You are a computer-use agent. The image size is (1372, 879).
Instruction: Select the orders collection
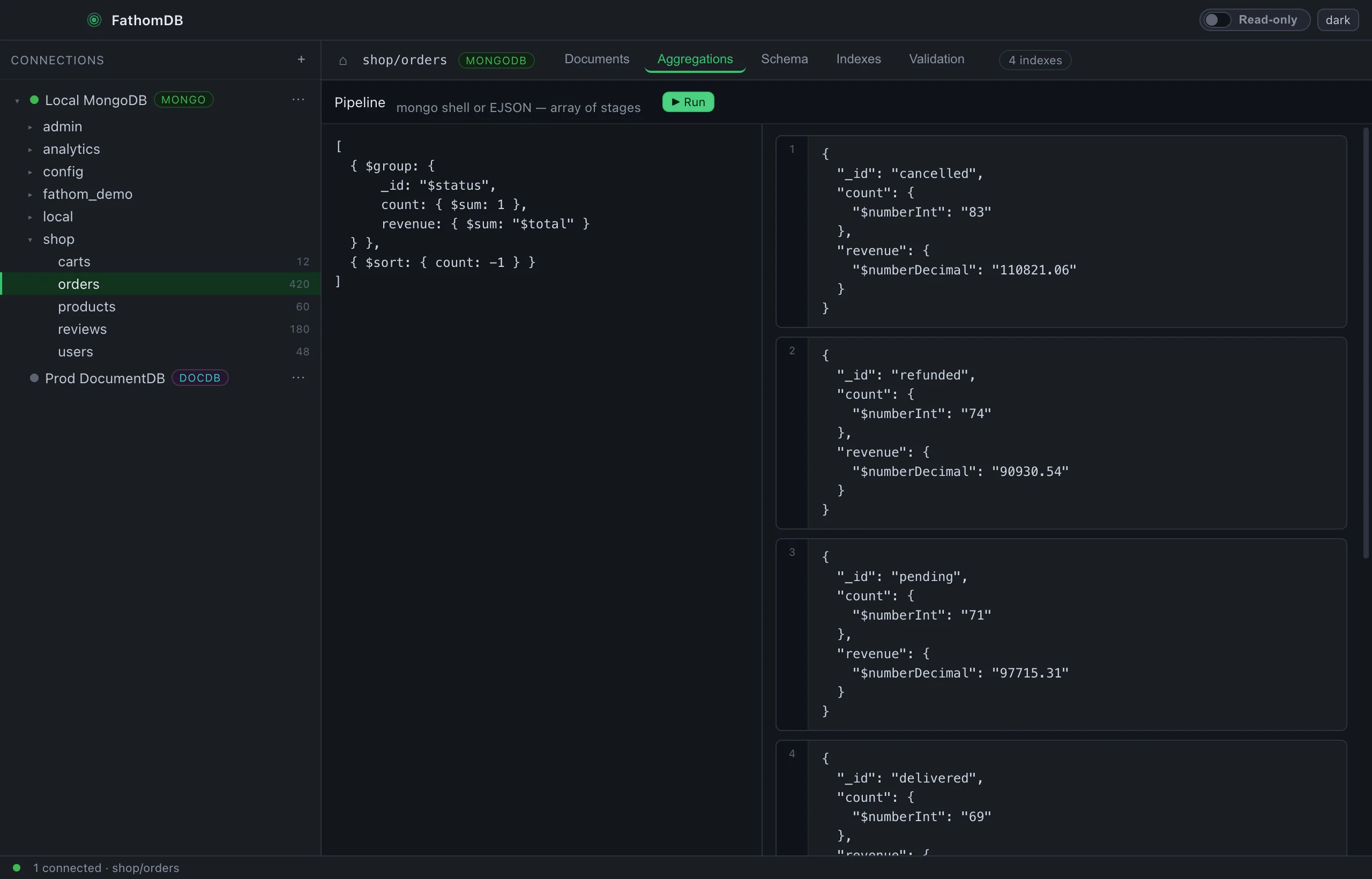tap(160, 284)
